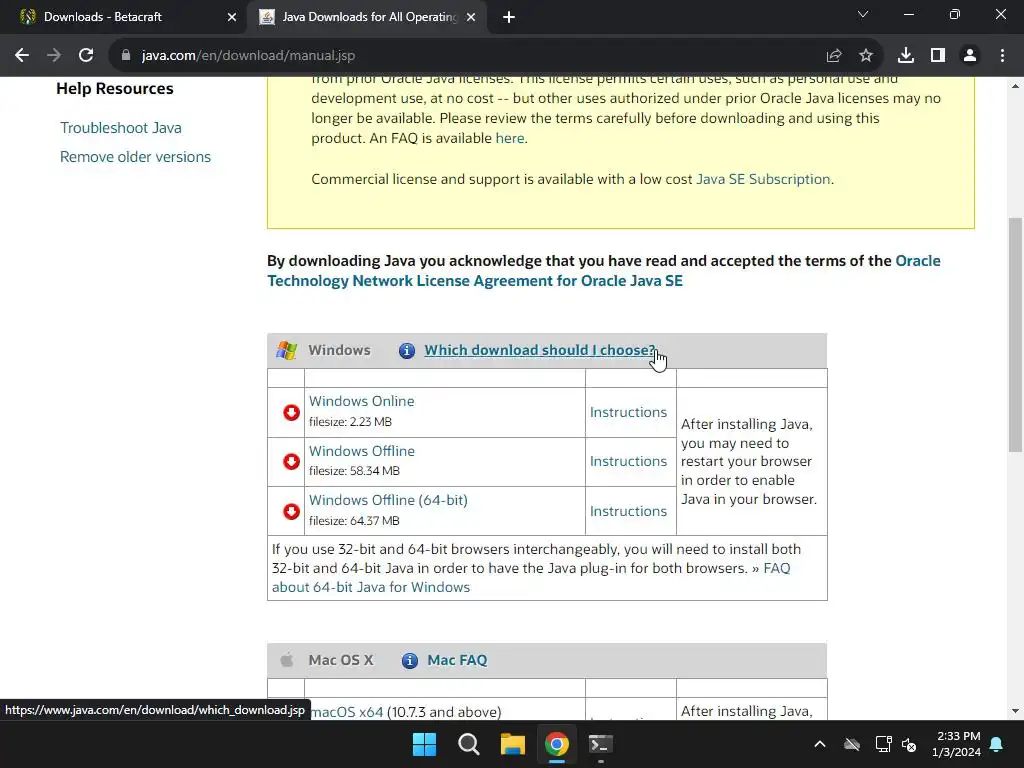Click the display network icon in the tray

coord(883,744)
